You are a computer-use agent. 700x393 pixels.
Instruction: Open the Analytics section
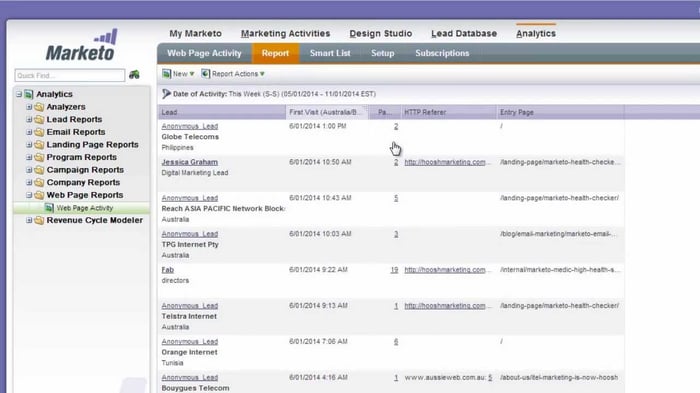[x=536, y=33]
